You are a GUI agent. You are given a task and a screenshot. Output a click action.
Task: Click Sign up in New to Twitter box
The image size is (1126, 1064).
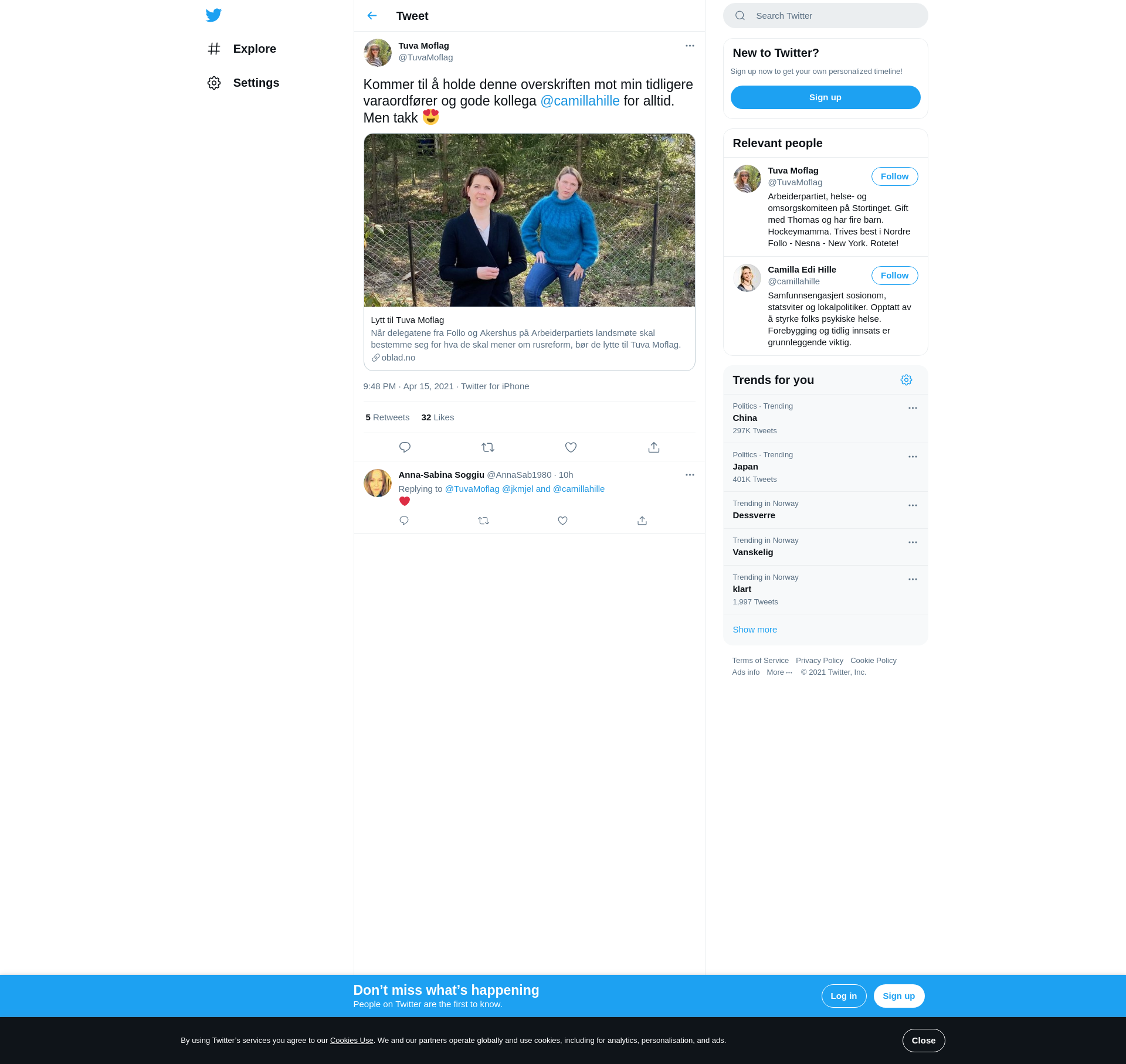pos(826,97)
